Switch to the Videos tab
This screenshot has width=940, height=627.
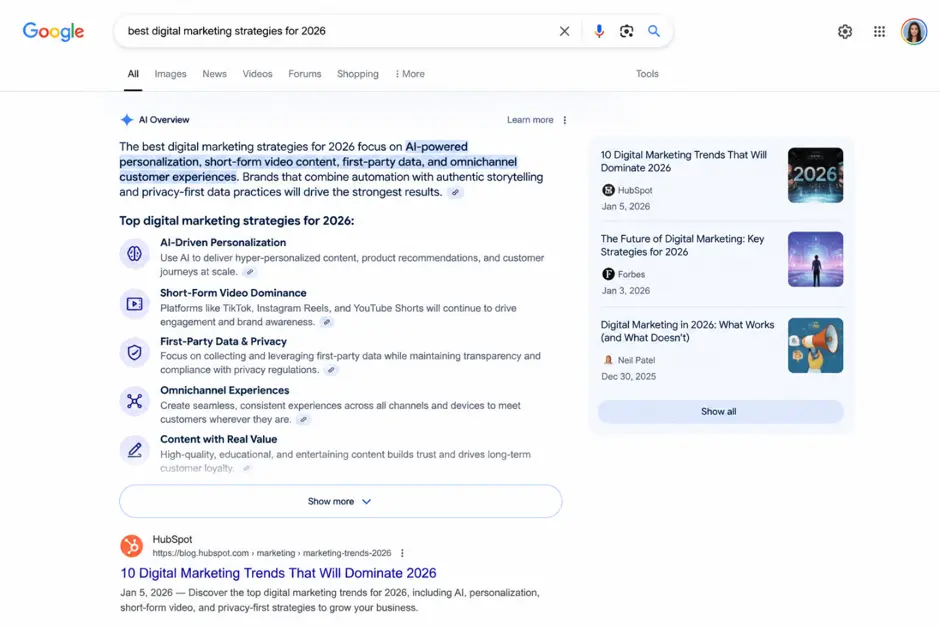(257, 74)
